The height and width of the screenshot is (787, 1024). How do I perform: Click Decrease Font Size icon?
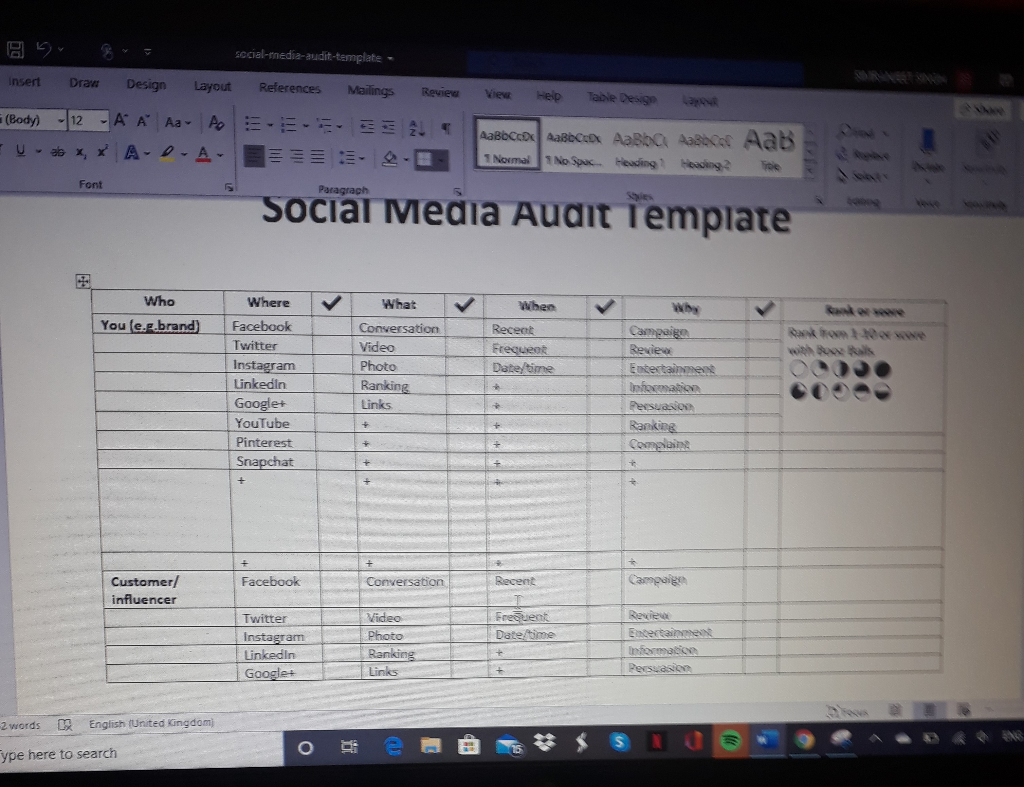(x=143, y=121)
